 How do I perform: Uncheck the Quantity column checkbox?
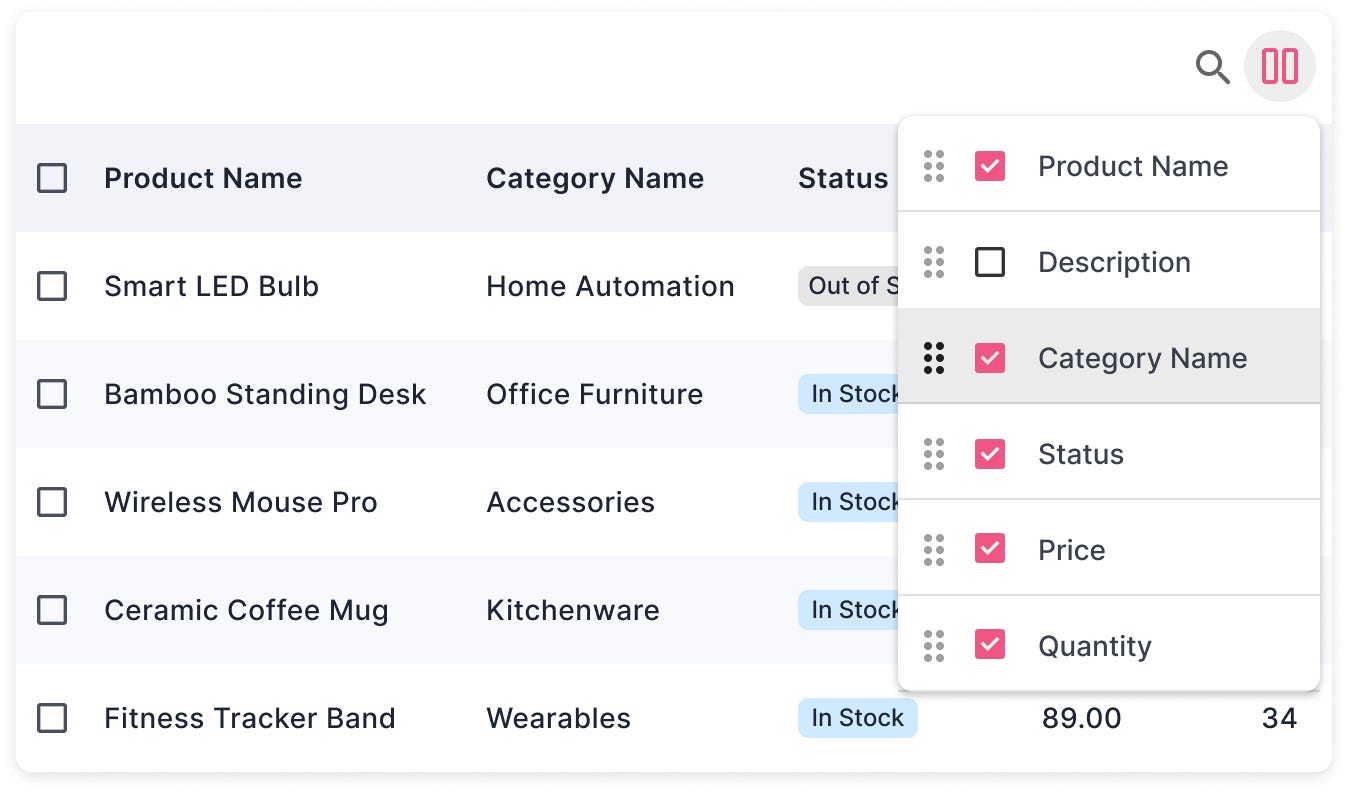(x=990, y=646)
